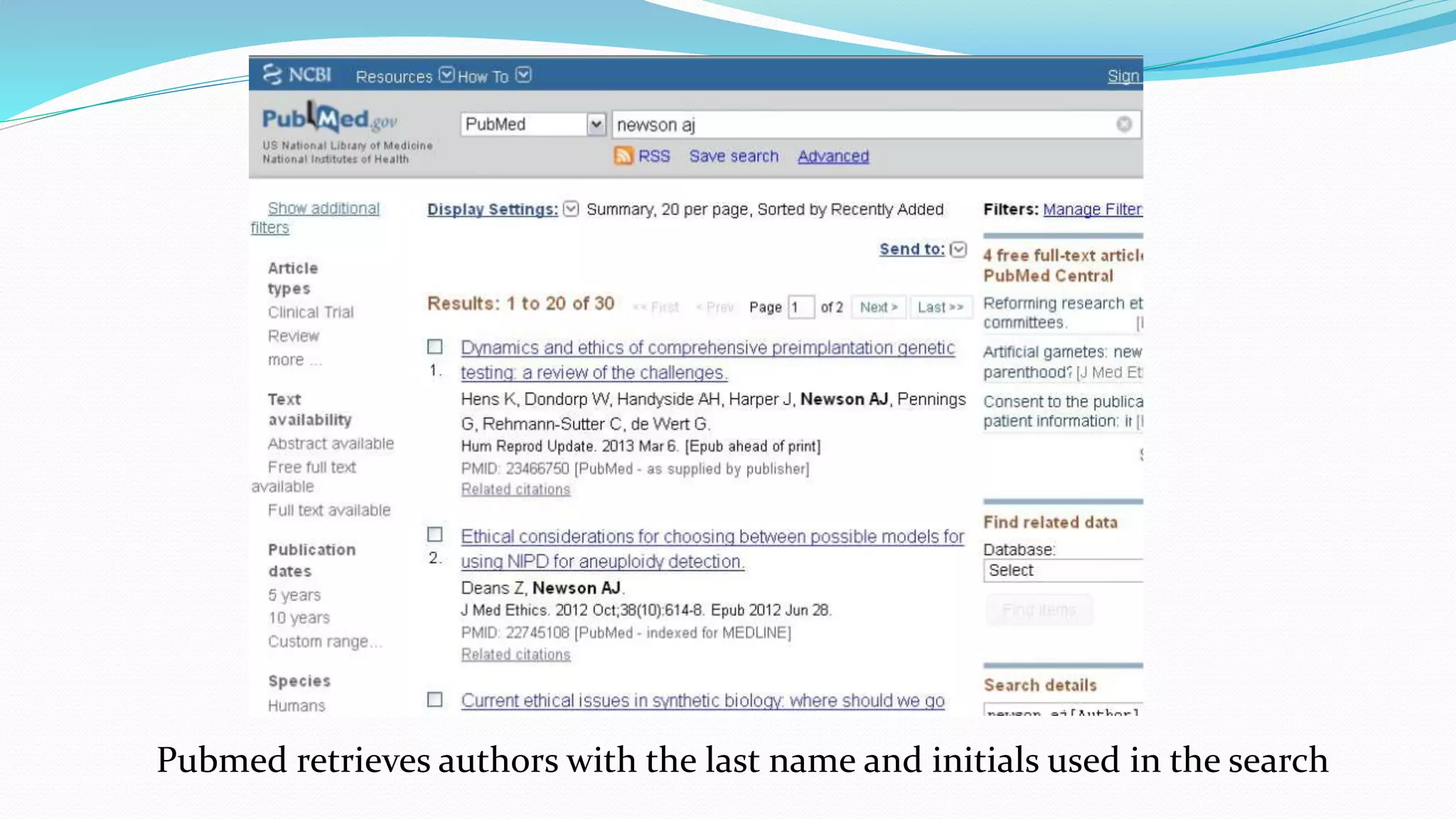Image resolution: width=1456 pixels, height=819 pixels.
Task: Click the orange RSS feed icon
Action: click(623, 156)
